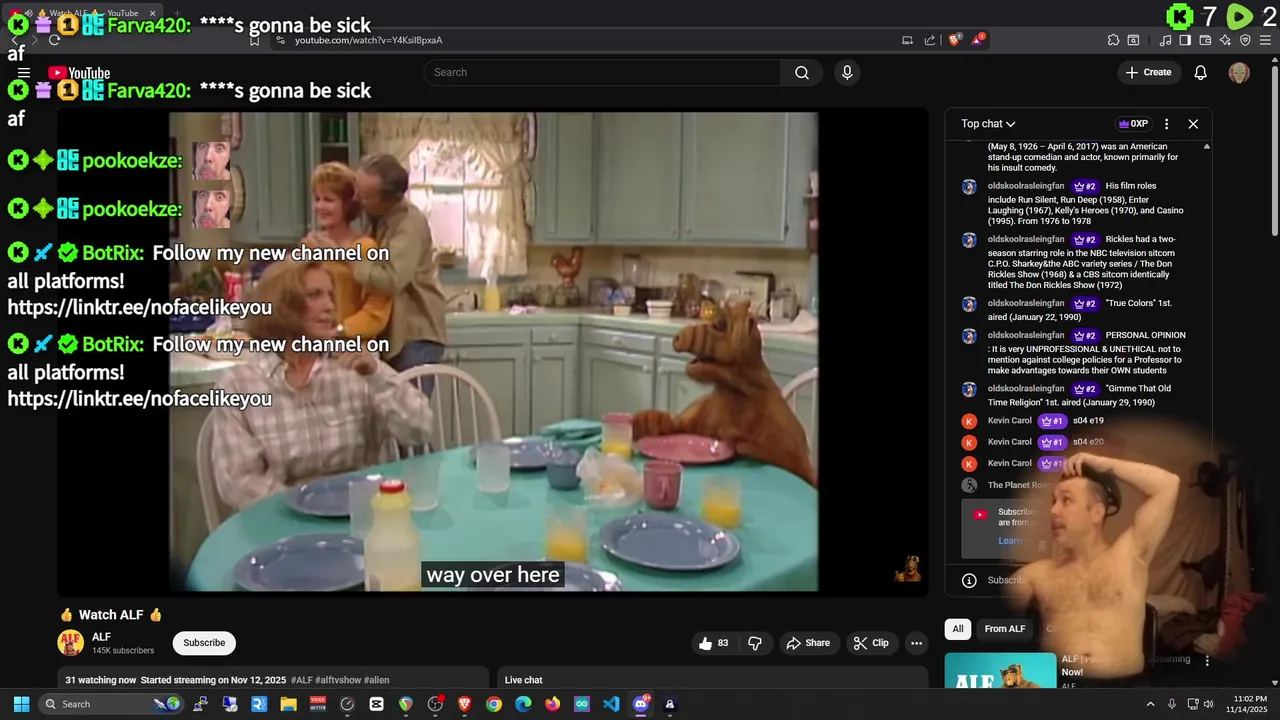Open the Windows Start menu
Screen dimensions: 1280x720
pyautogui.click(x=21, y=704)
